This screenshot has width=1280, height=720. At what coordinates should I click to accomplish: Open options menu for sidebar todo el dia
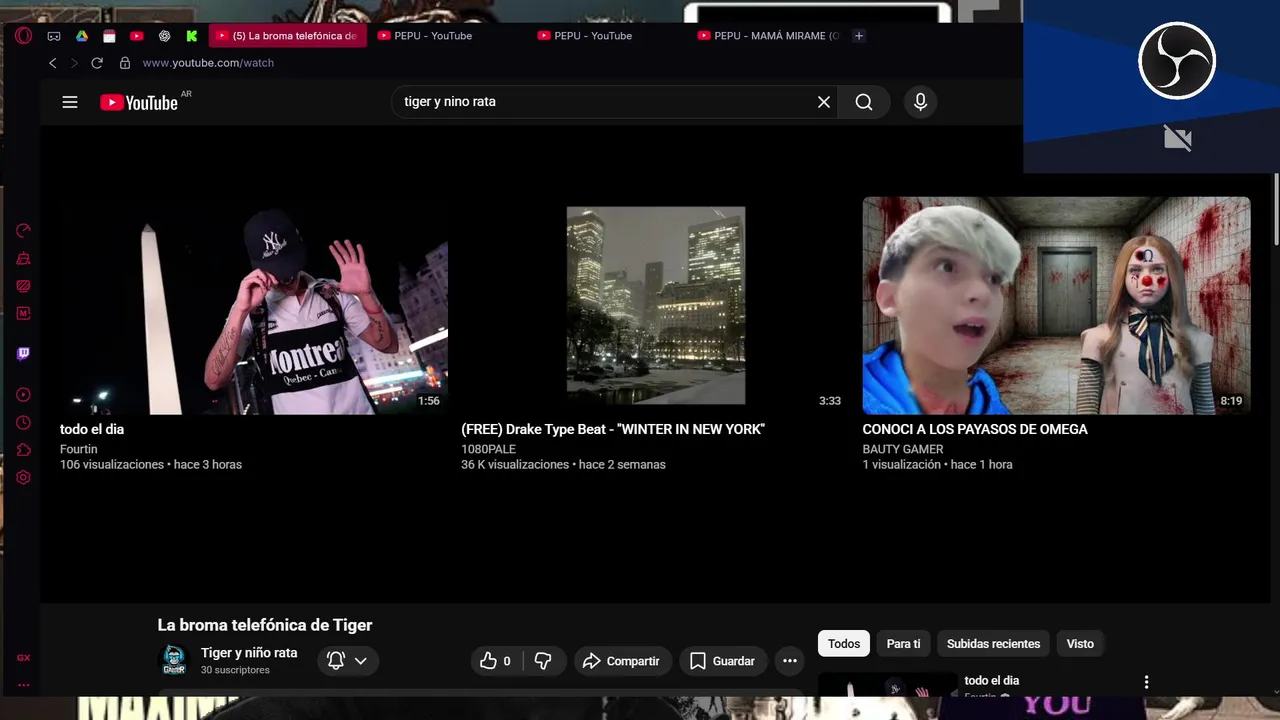click(x=1146, y=682)
